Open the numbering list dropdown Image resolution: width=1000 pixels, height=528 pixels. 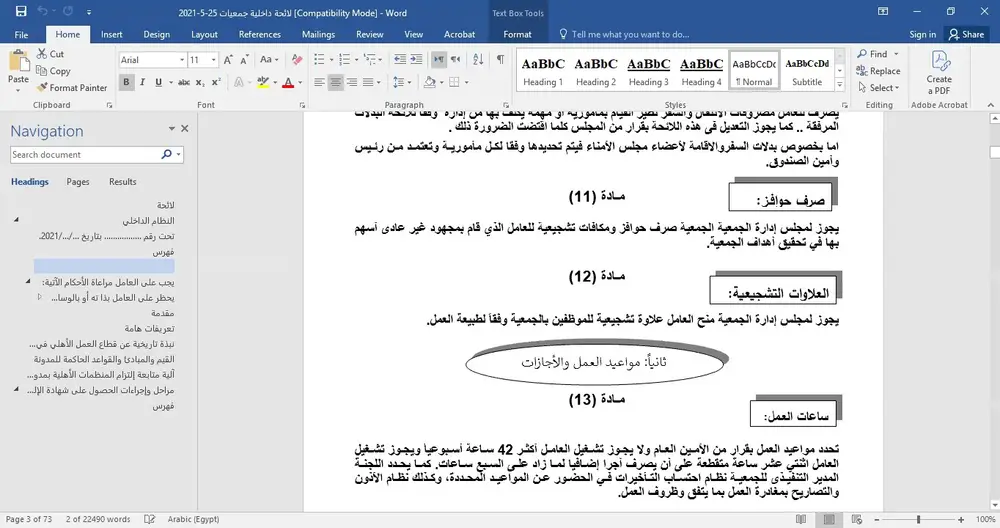[x=357, y=60]
